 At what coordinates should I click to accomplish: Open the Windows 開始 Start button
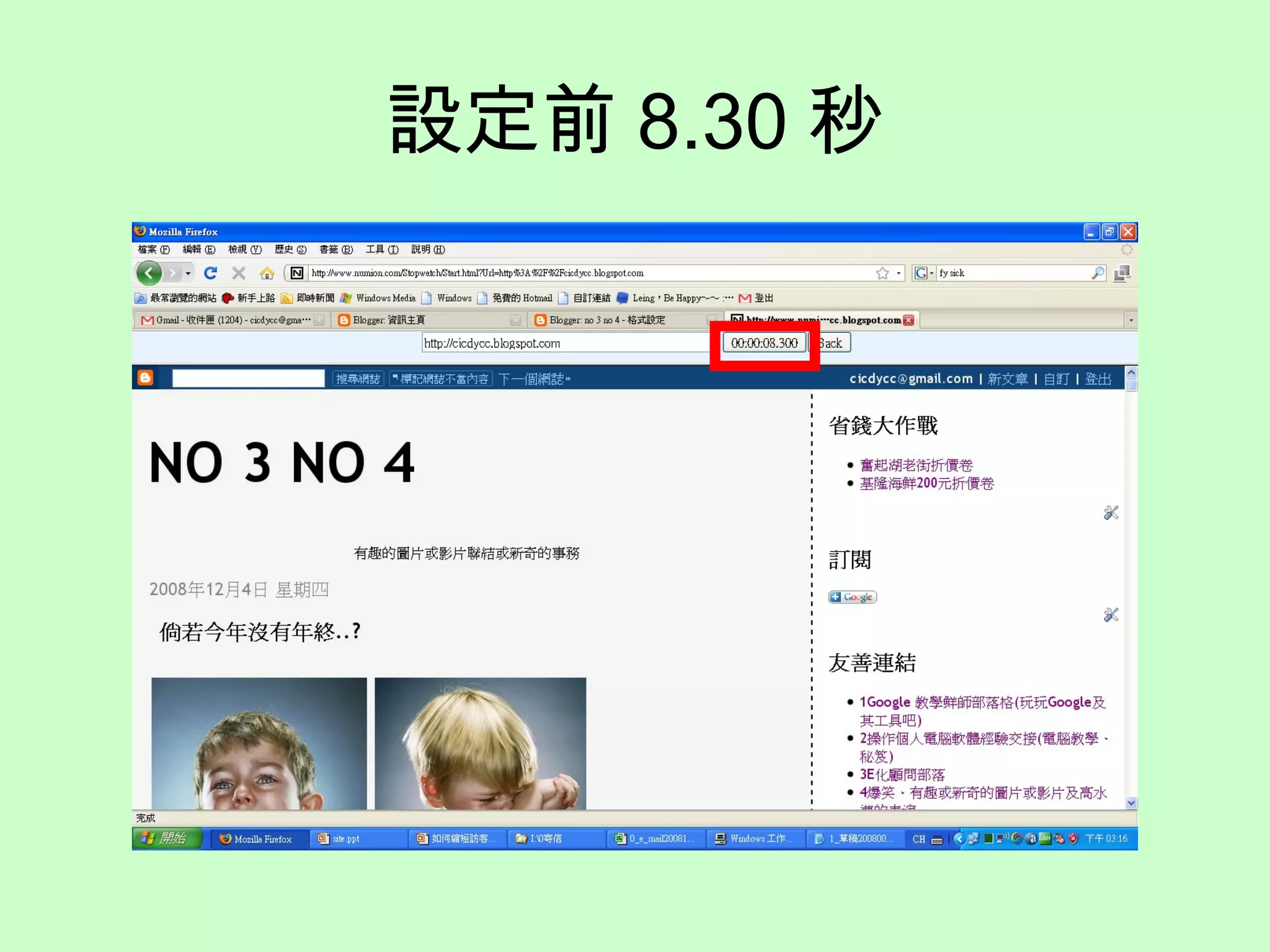pos(167,839)
